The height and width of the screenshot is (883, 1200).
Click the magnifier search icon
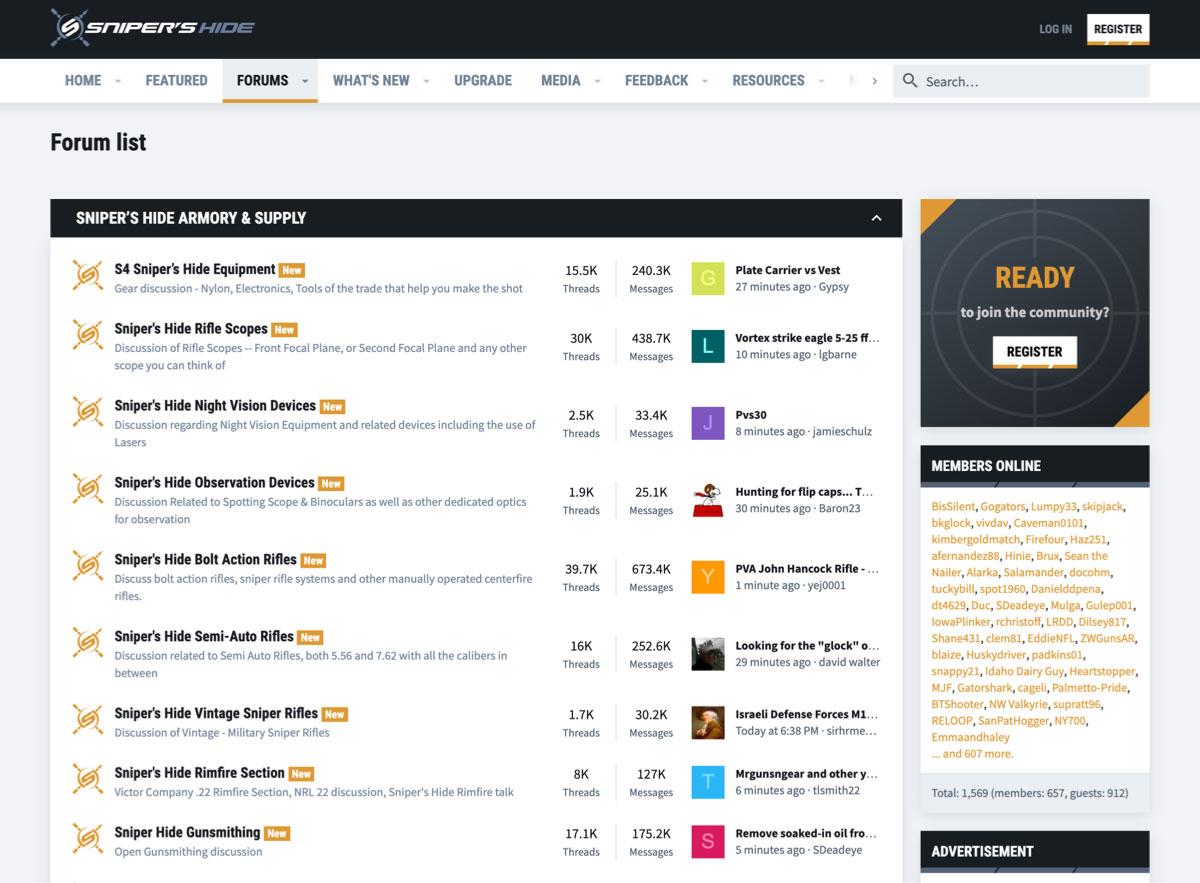(910, 81)
